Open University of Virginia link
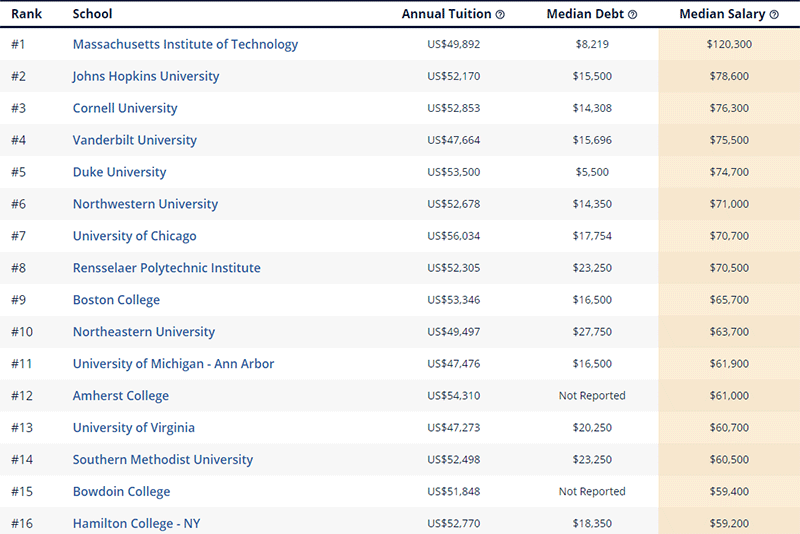 pyautogui.click(x=134, y=428)
